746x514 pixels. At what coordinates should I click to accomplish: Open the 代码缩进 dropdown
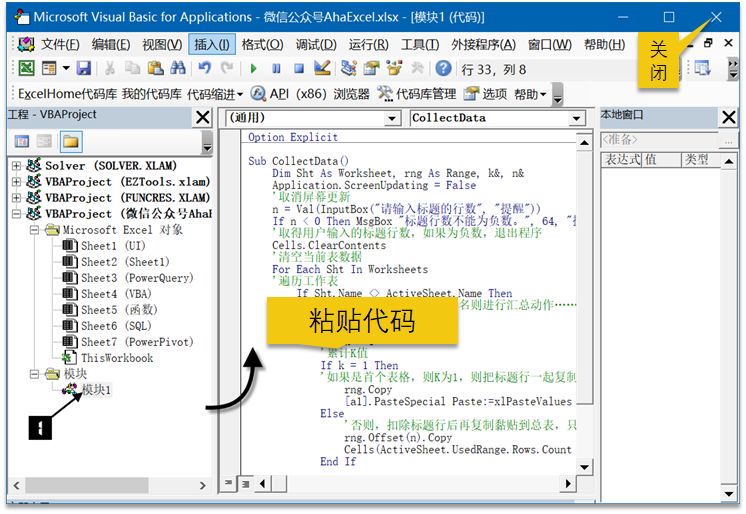pyautogui.click(x=215, y=94)
